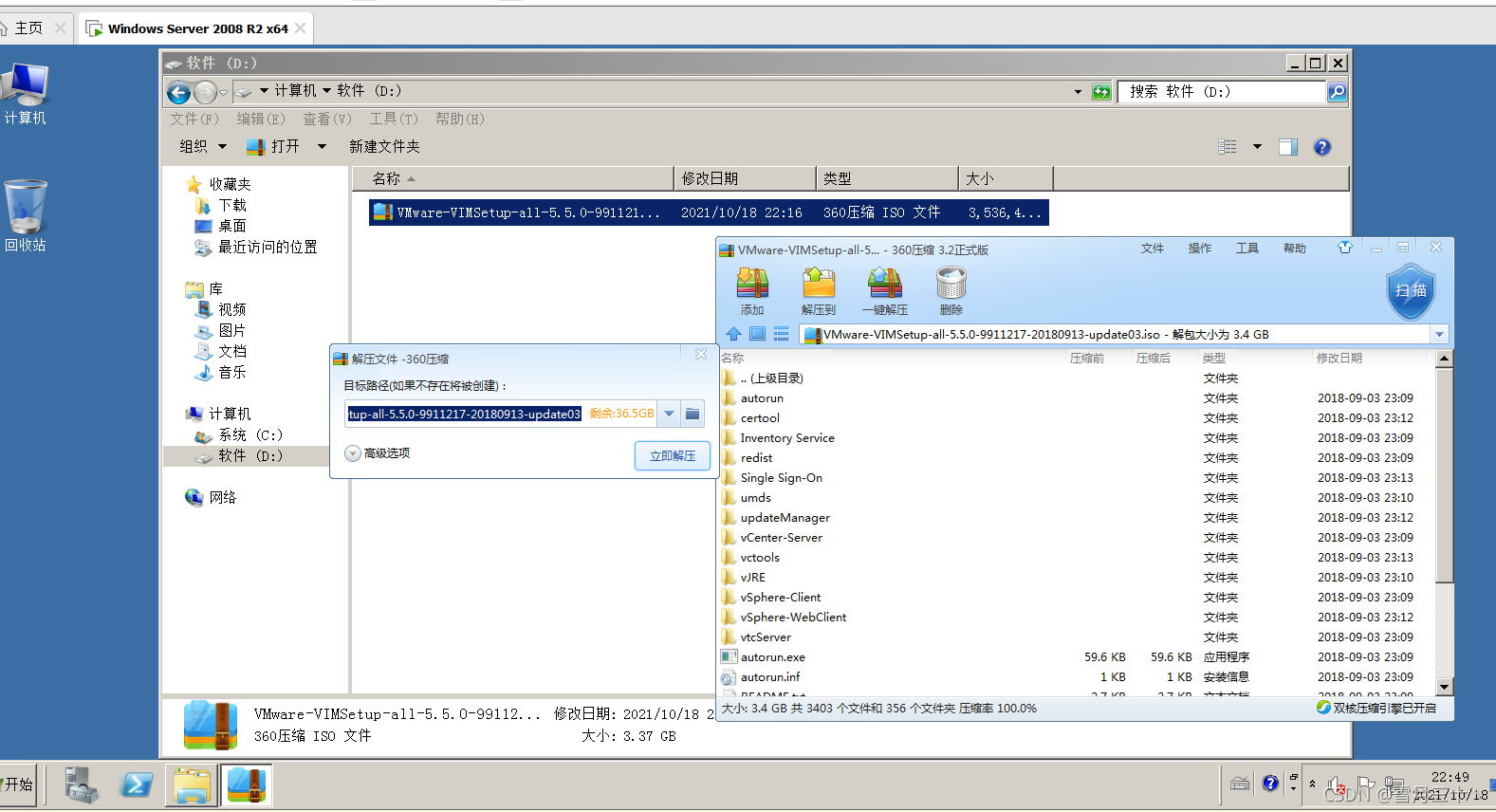Image resolution: width=1496 pixels, height=812 pixels.
Task: Open the 帮助 menu in 360压缩
Action: coord(1295,249)
